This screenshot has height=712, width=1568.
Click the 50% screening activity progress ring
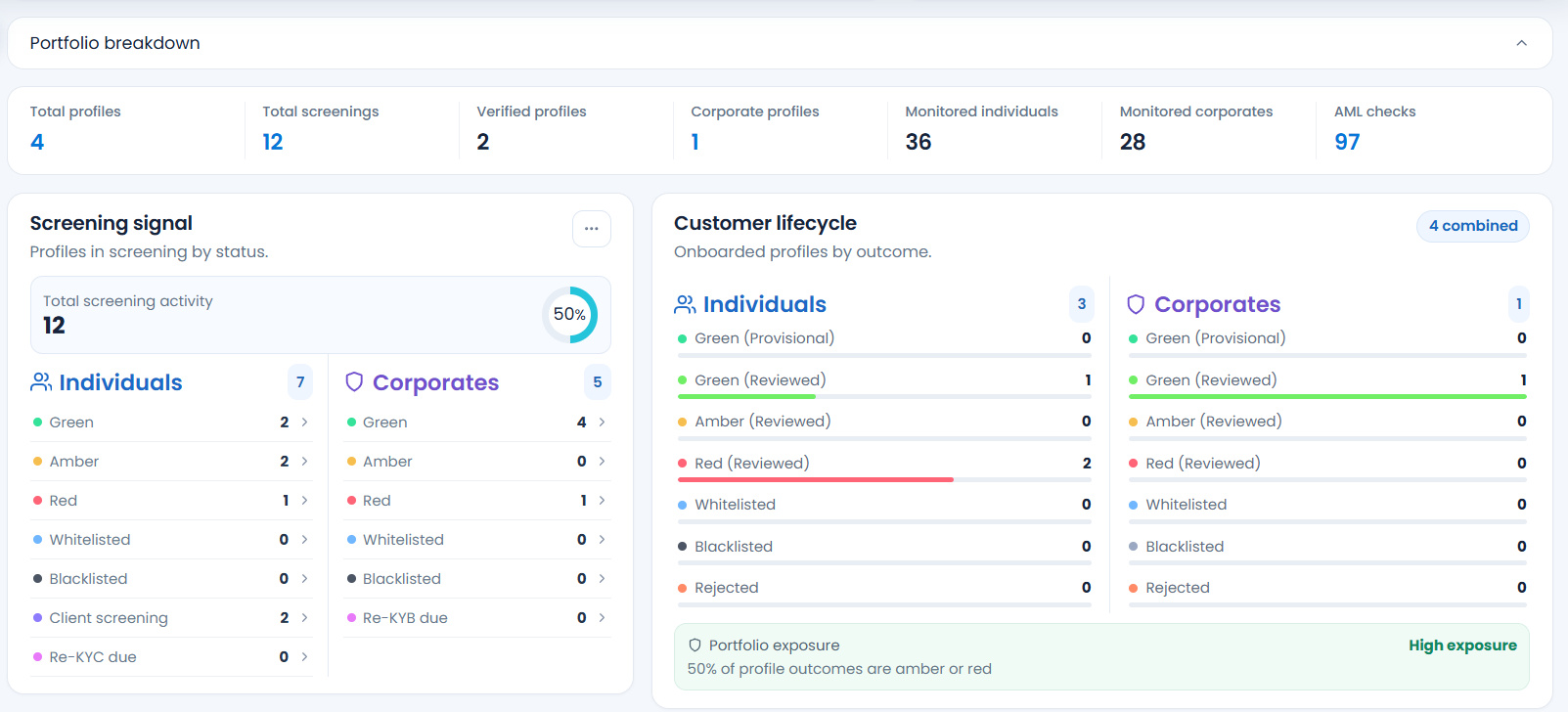tap(569, 314)
